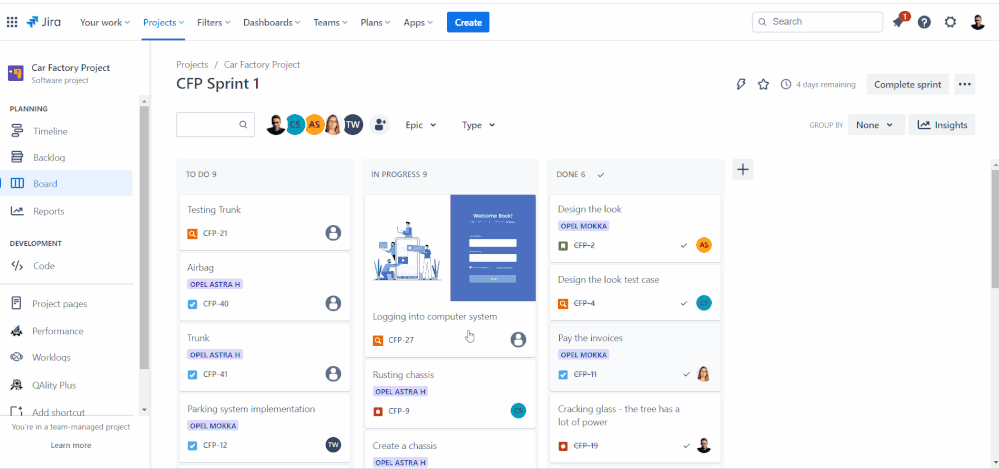Open the settings gear icon
This screenshot has width=999, height=469.
tap(950, 22)
